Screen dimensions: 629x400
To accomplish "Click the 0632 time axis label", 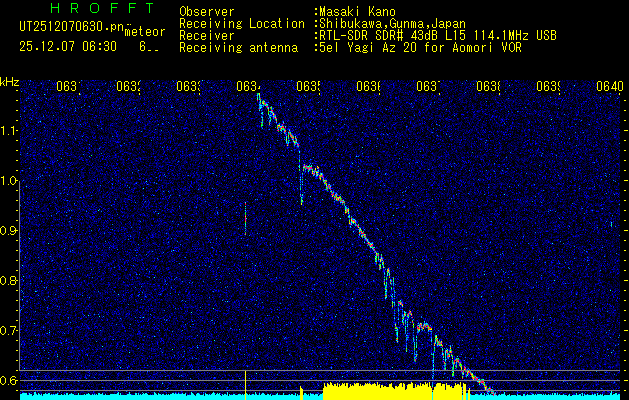I will pos(128,86).
